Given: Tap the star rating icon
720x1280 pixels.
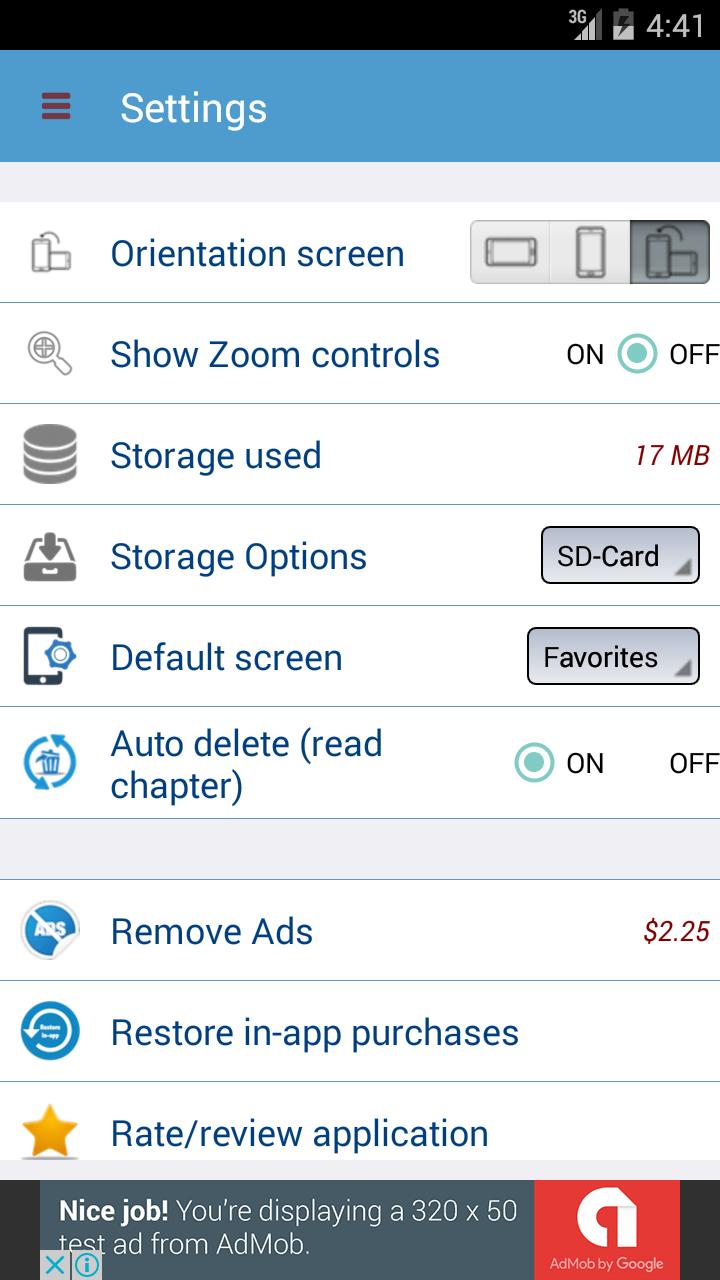Looking at the screenshot, I should coord(50,1131).
